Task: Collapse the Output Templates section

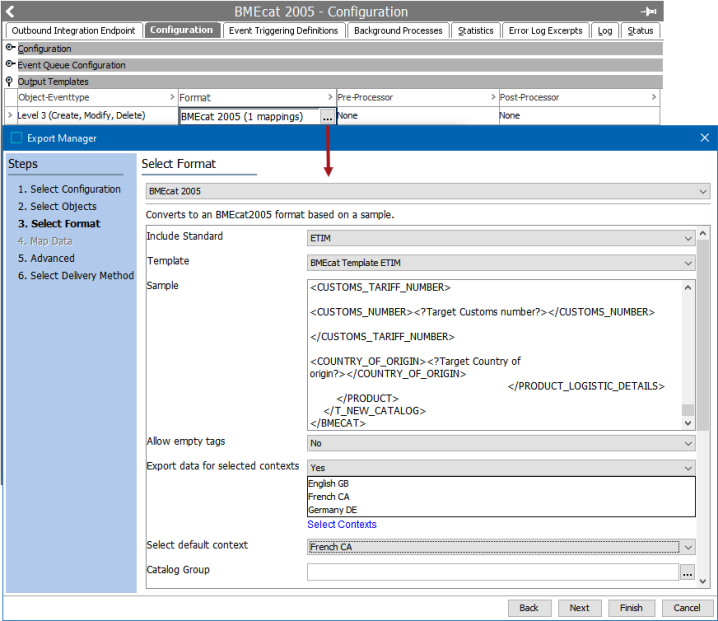Action: [x=9, y=81]
